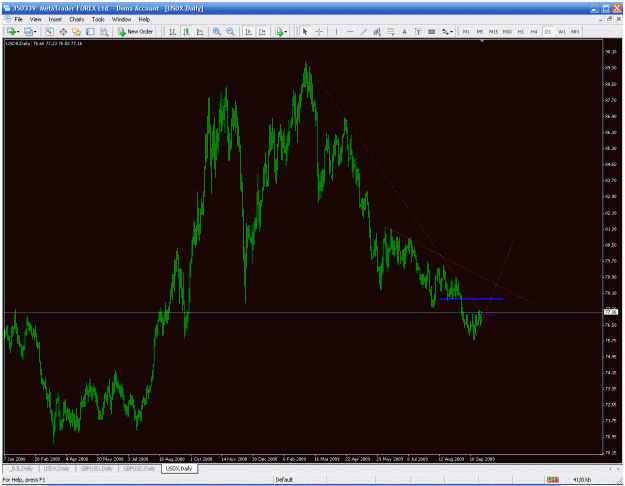Open the View menu
This screenshot has height=486, width=625.
35,19
